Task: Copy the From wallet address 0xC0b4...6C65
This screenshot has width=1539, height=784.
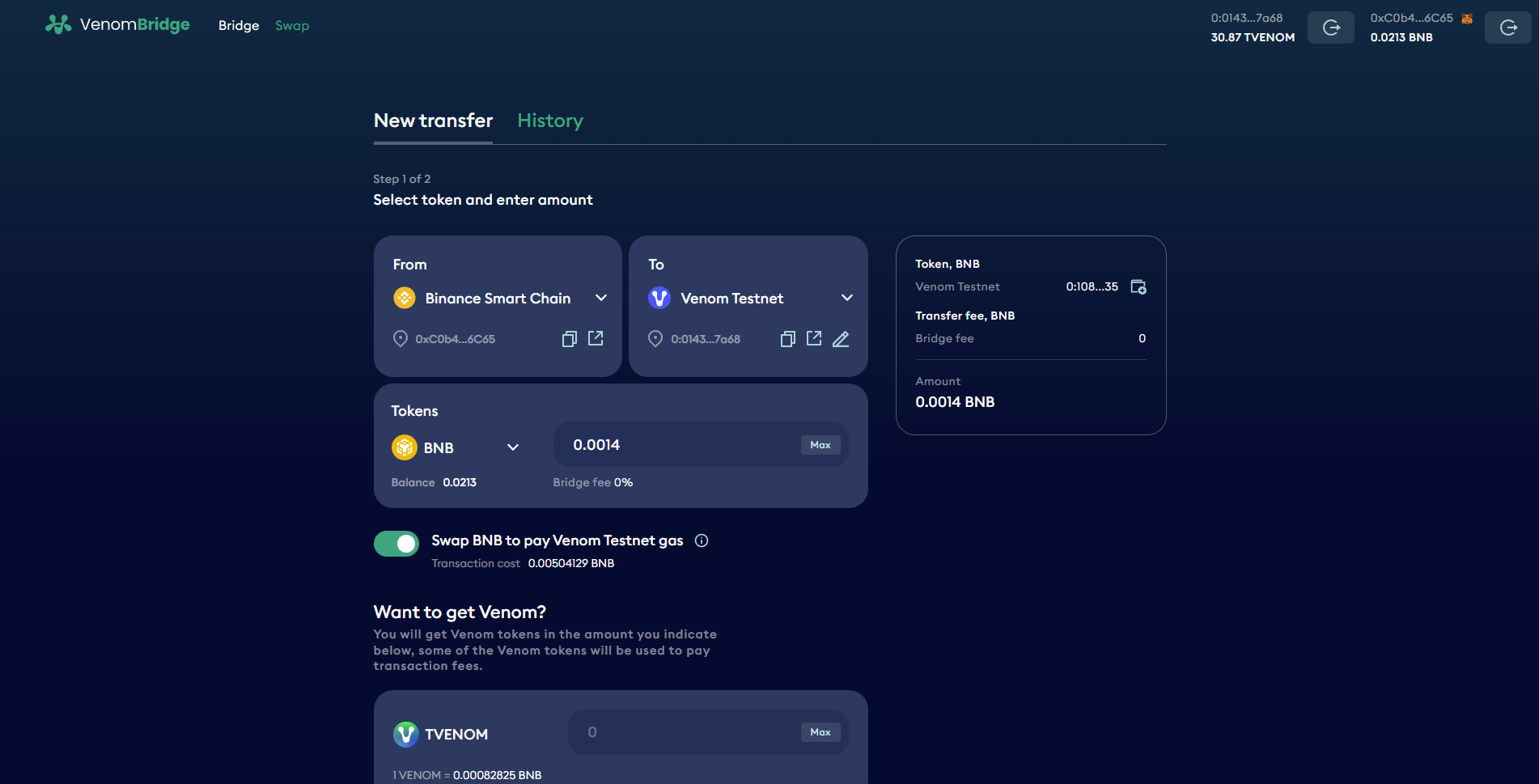Action: [x=569, y=339]
